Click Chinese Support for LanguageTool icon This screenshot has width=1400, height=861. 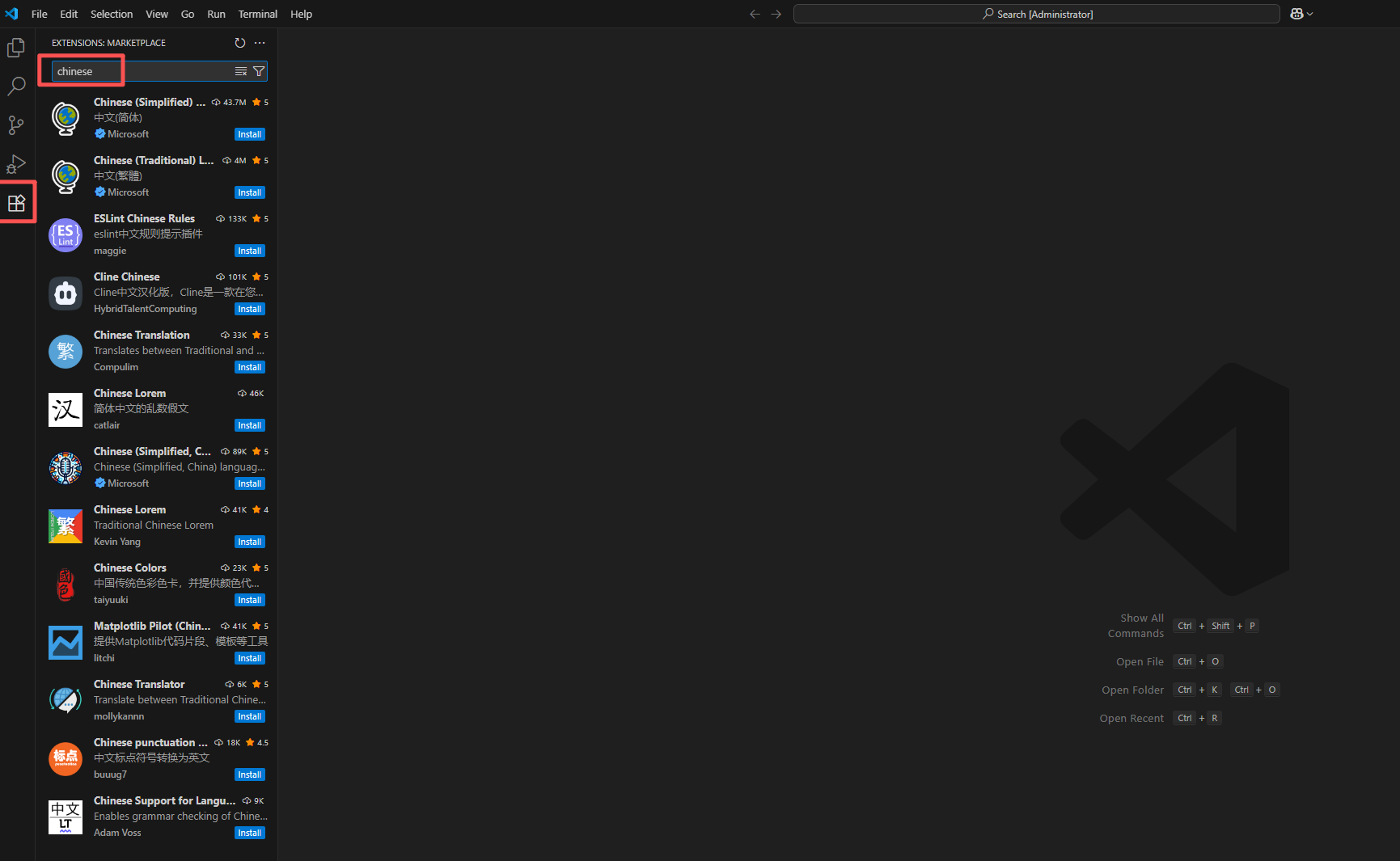click(66, 817)
